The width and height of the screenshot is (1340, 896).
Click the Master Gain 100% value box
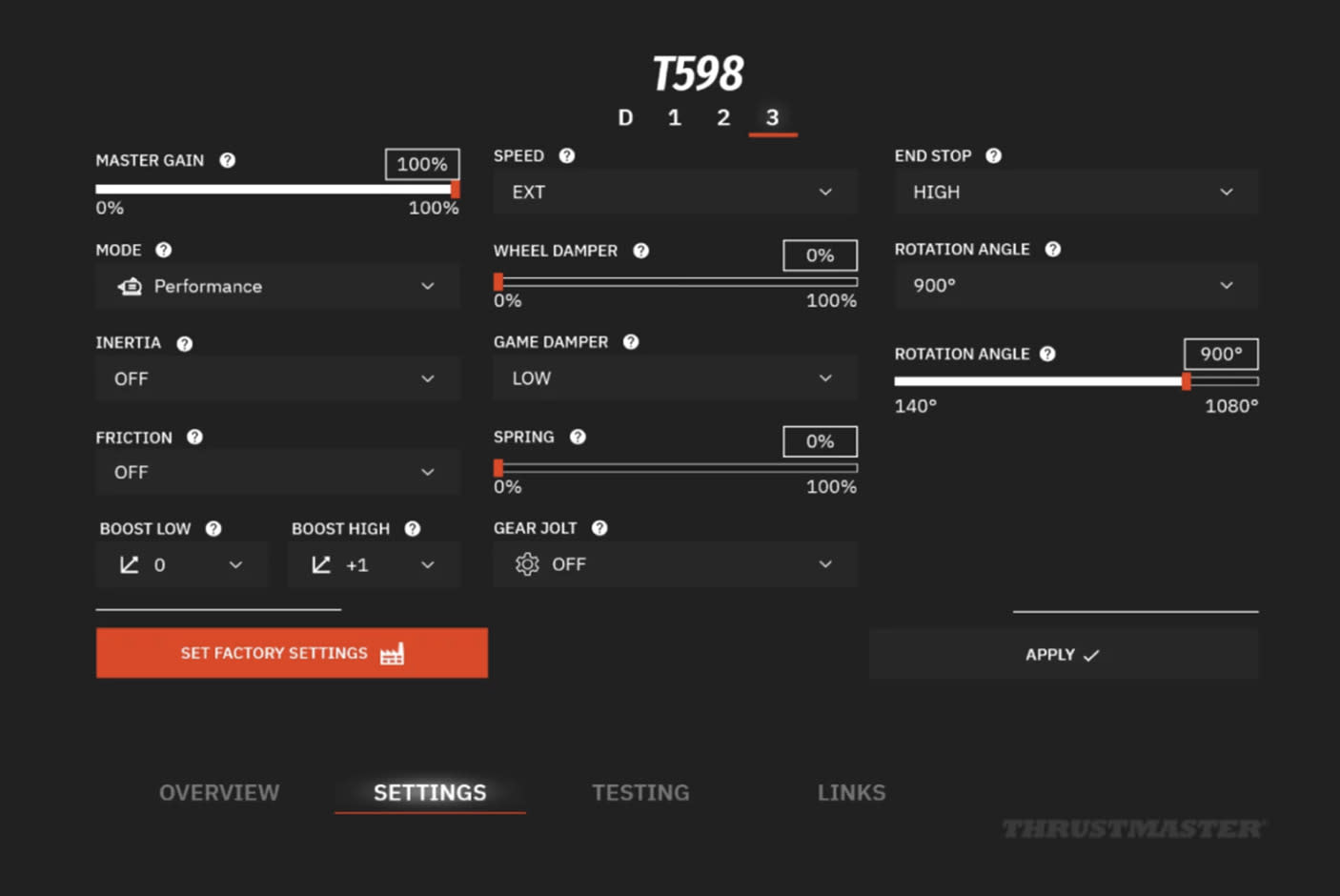coord(422,164)
